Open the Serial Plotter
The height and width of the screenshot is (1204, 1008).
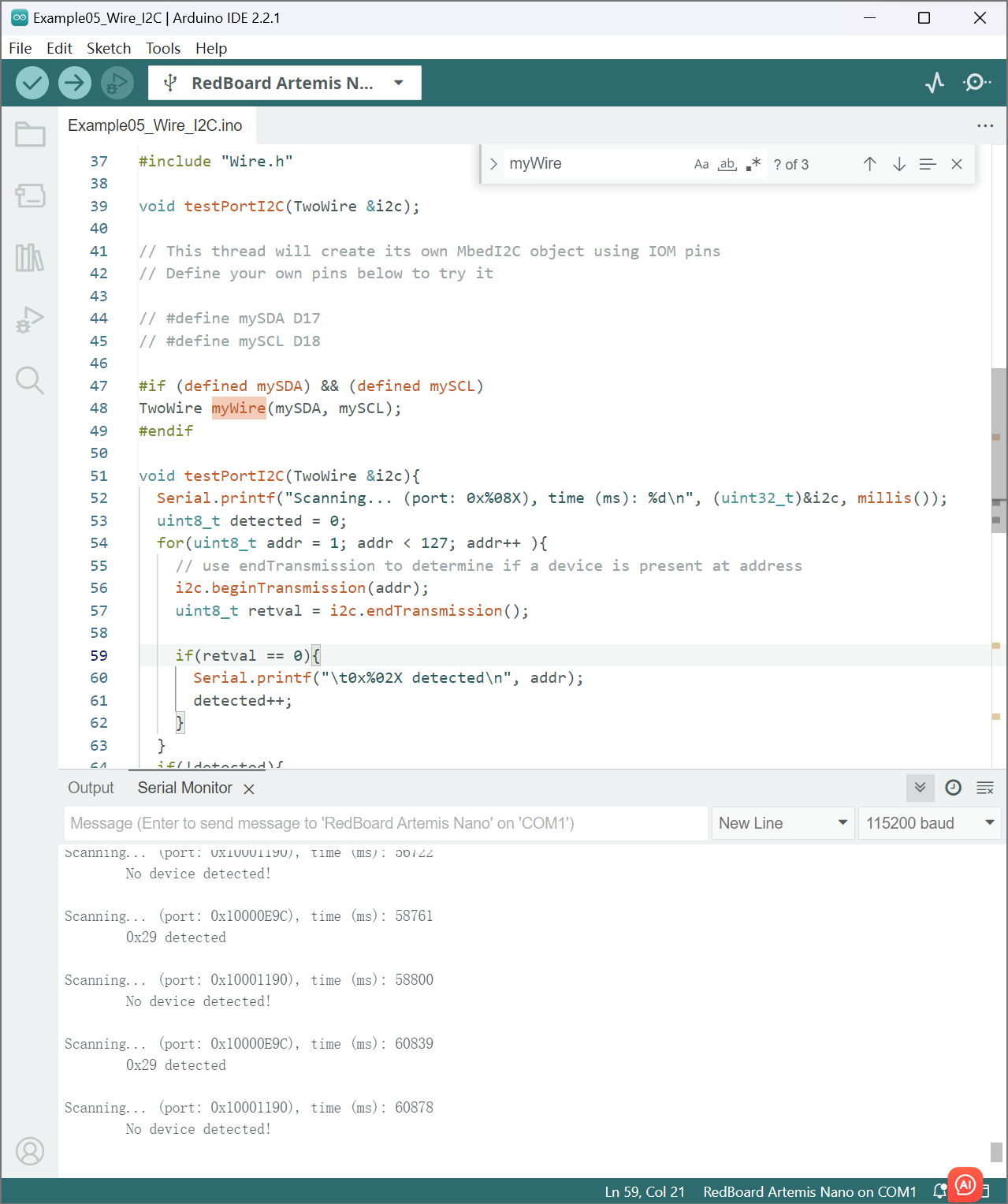pos(935,83)
